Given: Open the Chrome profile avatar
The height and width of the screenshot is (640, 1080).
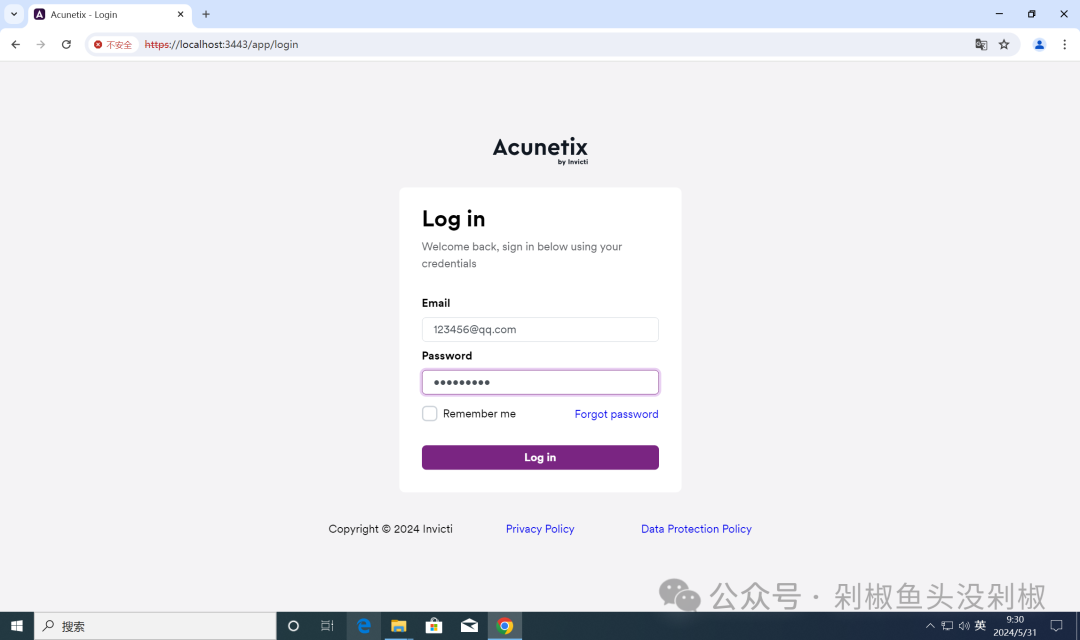Looking at the screenshot, I should pyautogui.click(x=1039, y=45).
